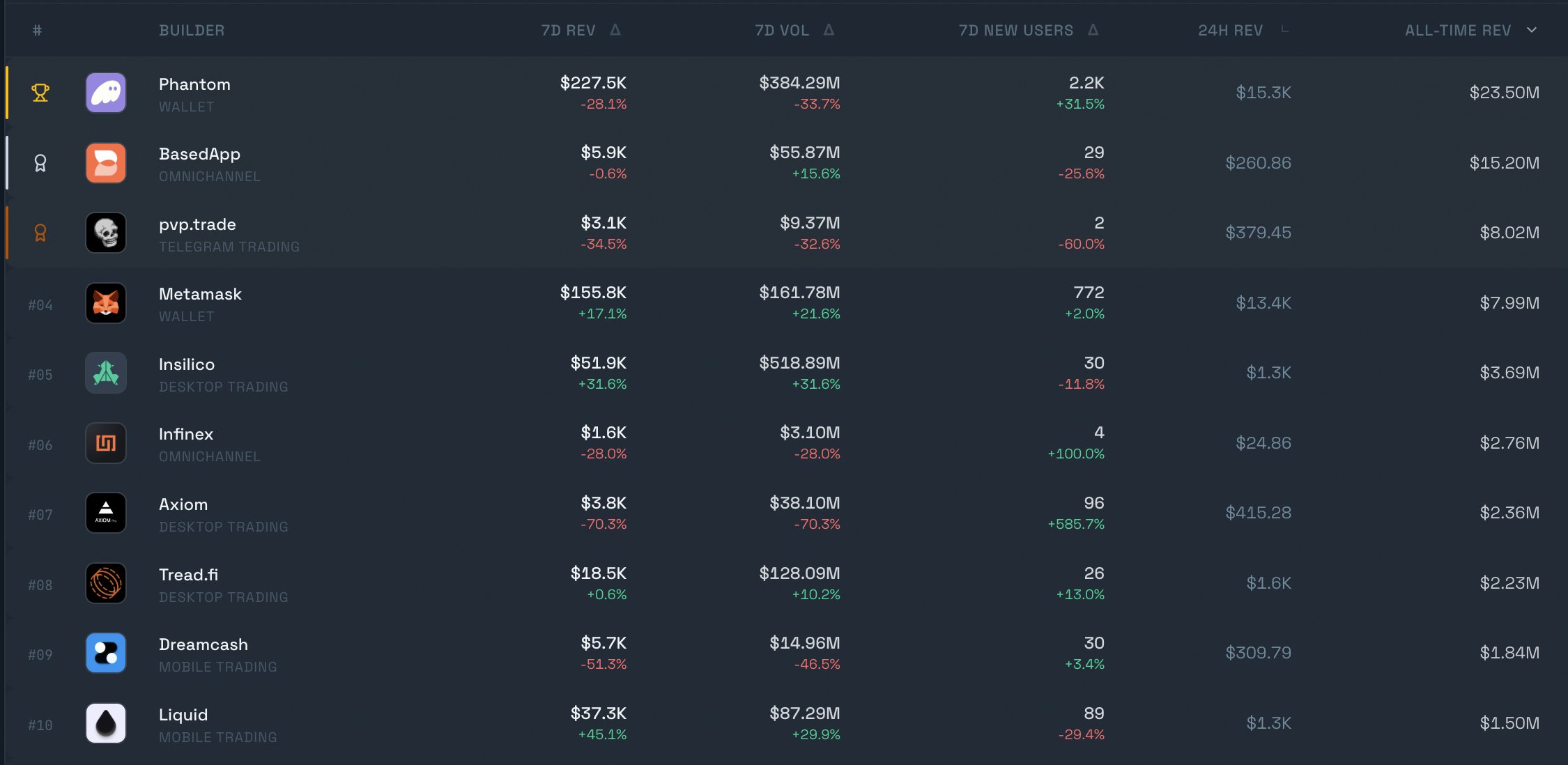Click BasedApp's all-time revenue $15.20M
Screen dimensions: 1568x765
pyautogui.click(x=1505, y=163)
